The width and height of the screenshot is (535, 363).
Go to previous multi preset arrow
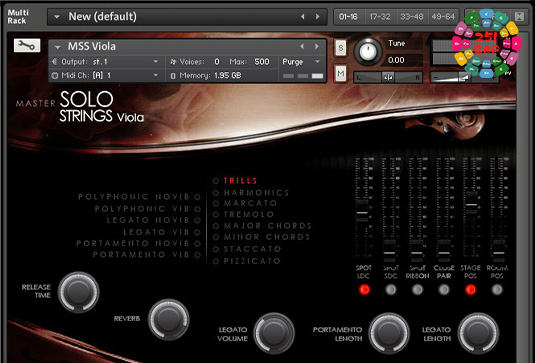[302, 17]
